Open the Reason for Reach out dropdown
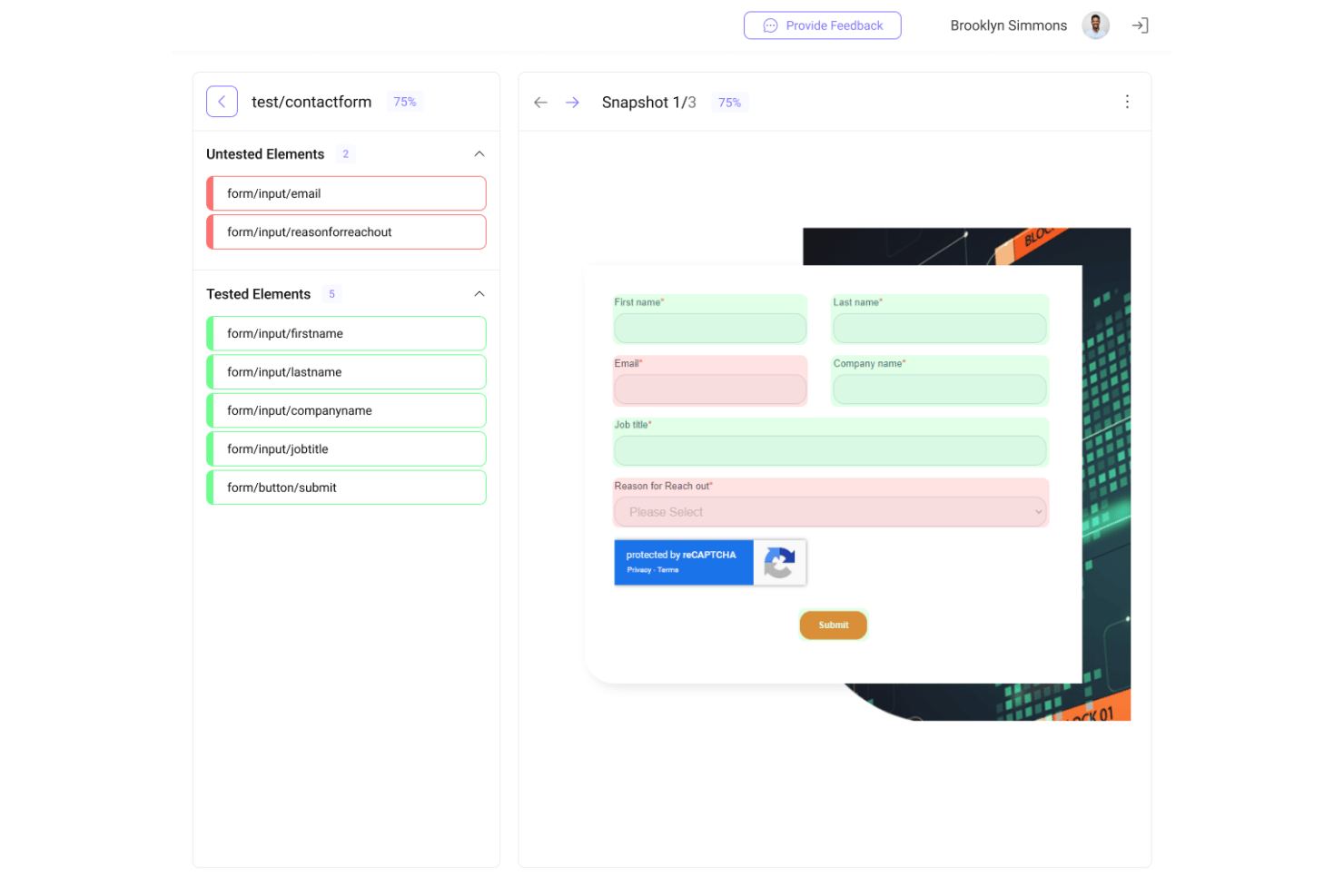The image size is (1344, 896). click(831, 512)
